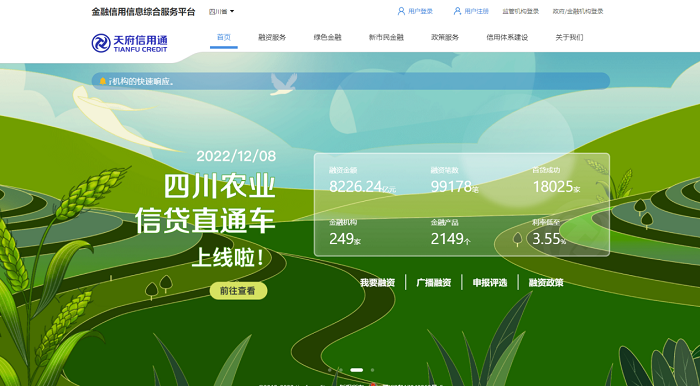Viewport: 700px width, 386px height.
Task: Open the 政策服务 menu
Action: coord(445,37)
